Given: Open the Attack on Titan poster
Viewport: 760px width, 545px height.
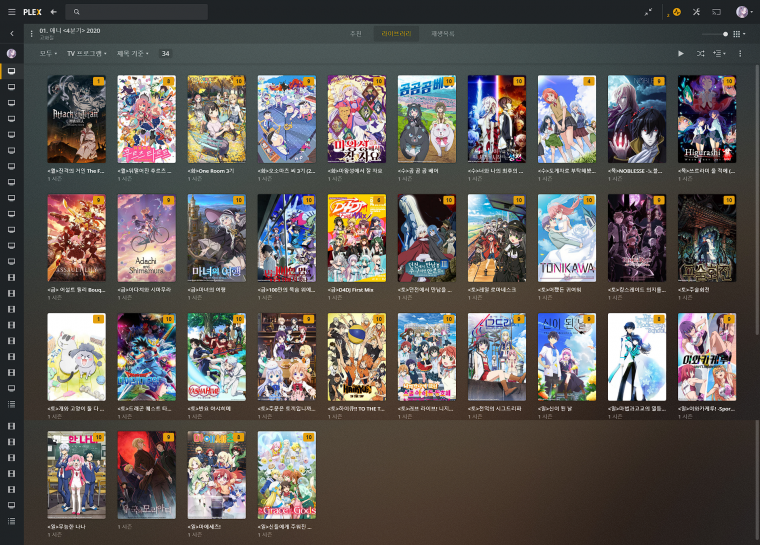Looking at the screenshot, I should pos(77,119).
